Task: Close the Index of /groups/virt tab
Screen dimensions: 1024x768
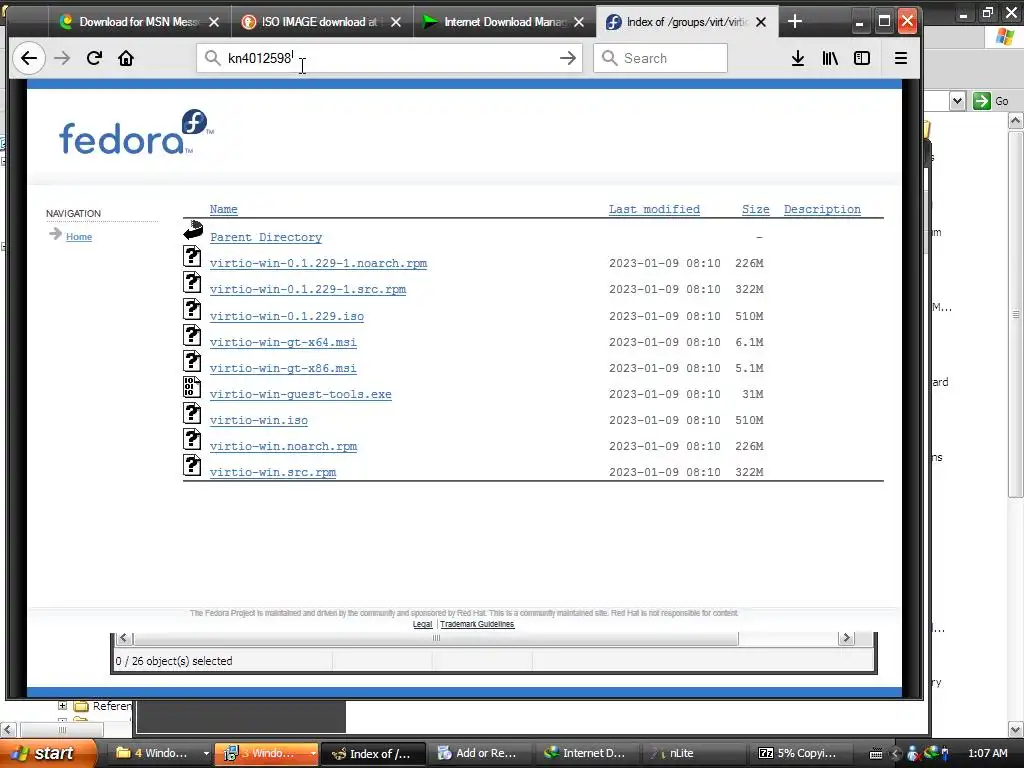Action: point(761,22)
